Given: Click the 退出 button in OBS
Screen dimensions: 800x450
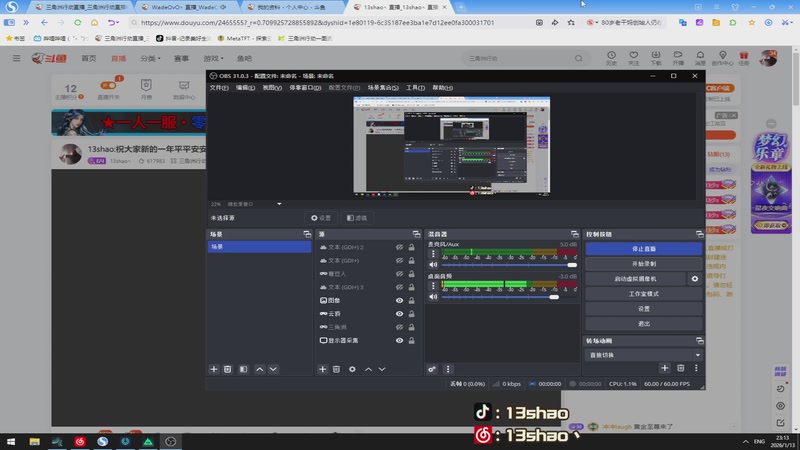Looking at the screenshot, I should [643, 323].
